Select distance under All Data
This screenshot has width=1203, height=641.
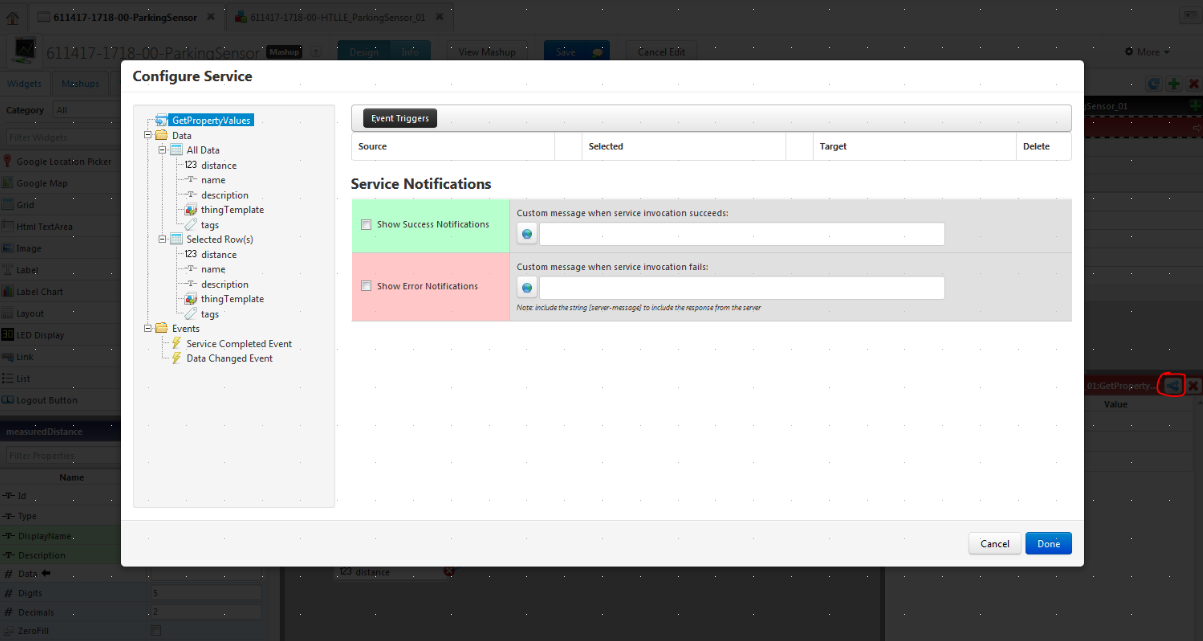coord(218,165)
